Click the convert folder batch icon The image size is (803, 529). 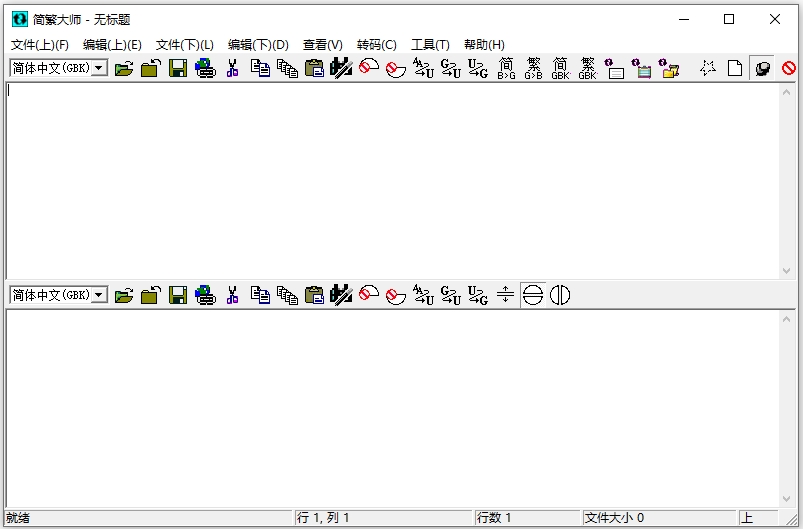669,68
